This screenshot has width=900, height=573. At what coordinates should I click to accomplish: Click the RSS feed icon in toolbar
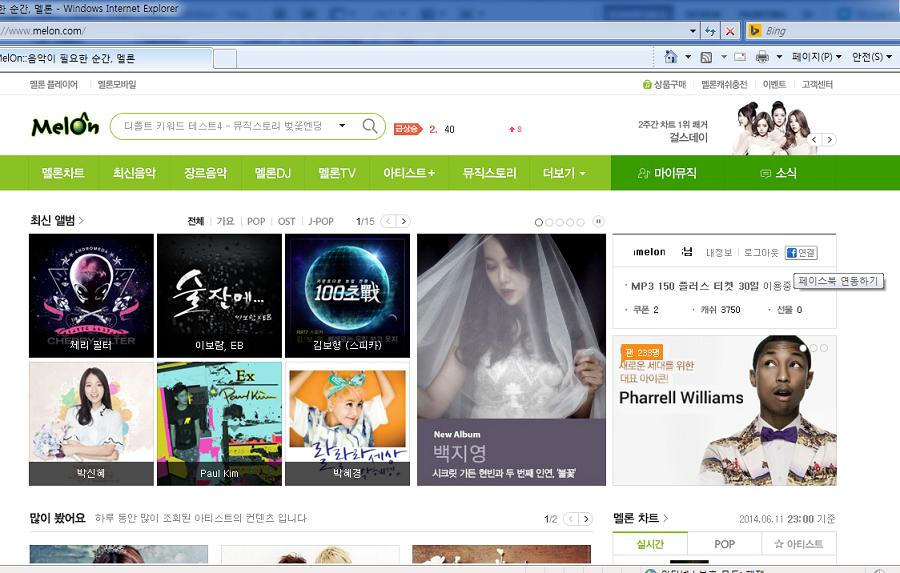(x=706, y=57)
